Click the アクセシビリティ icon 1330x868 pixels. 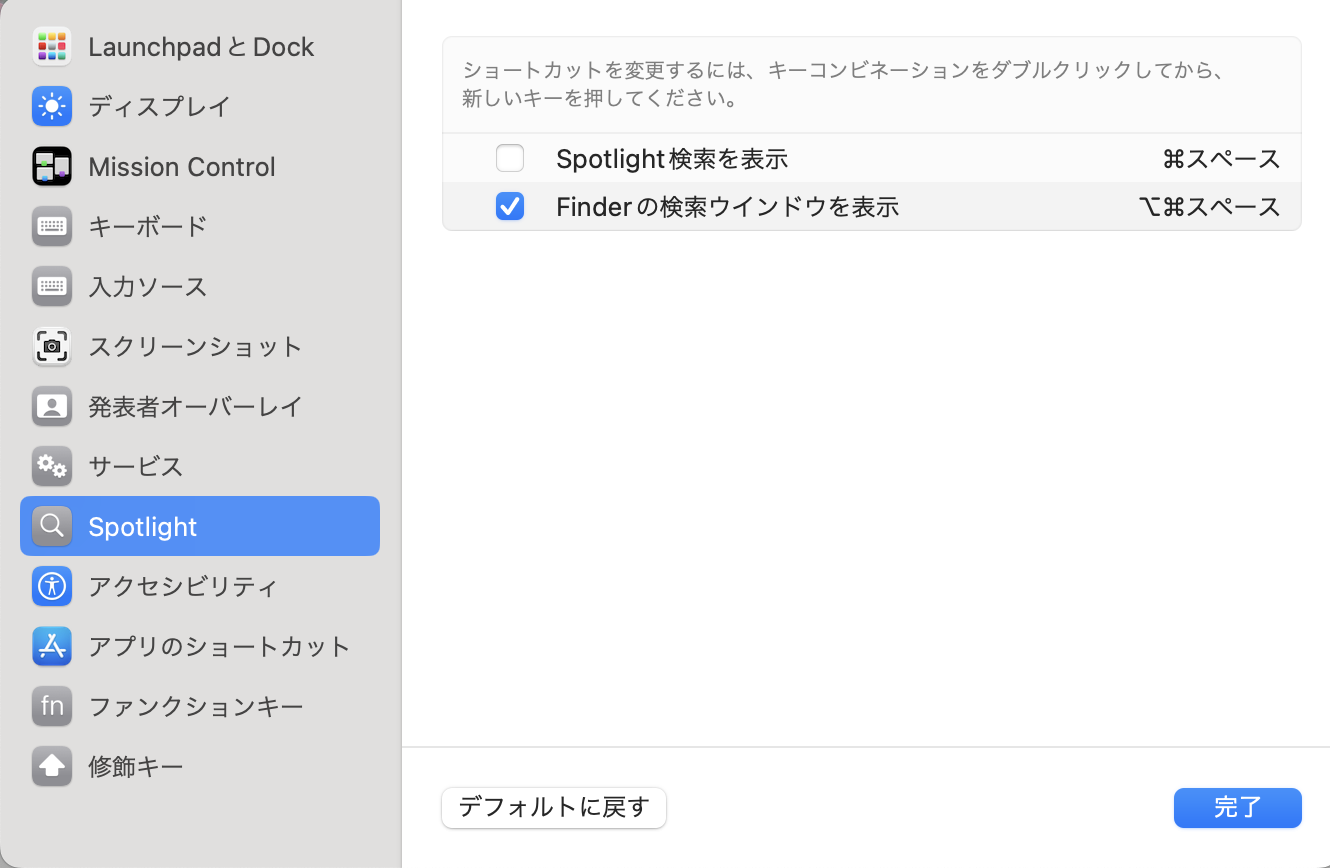(x=51, y=586)
